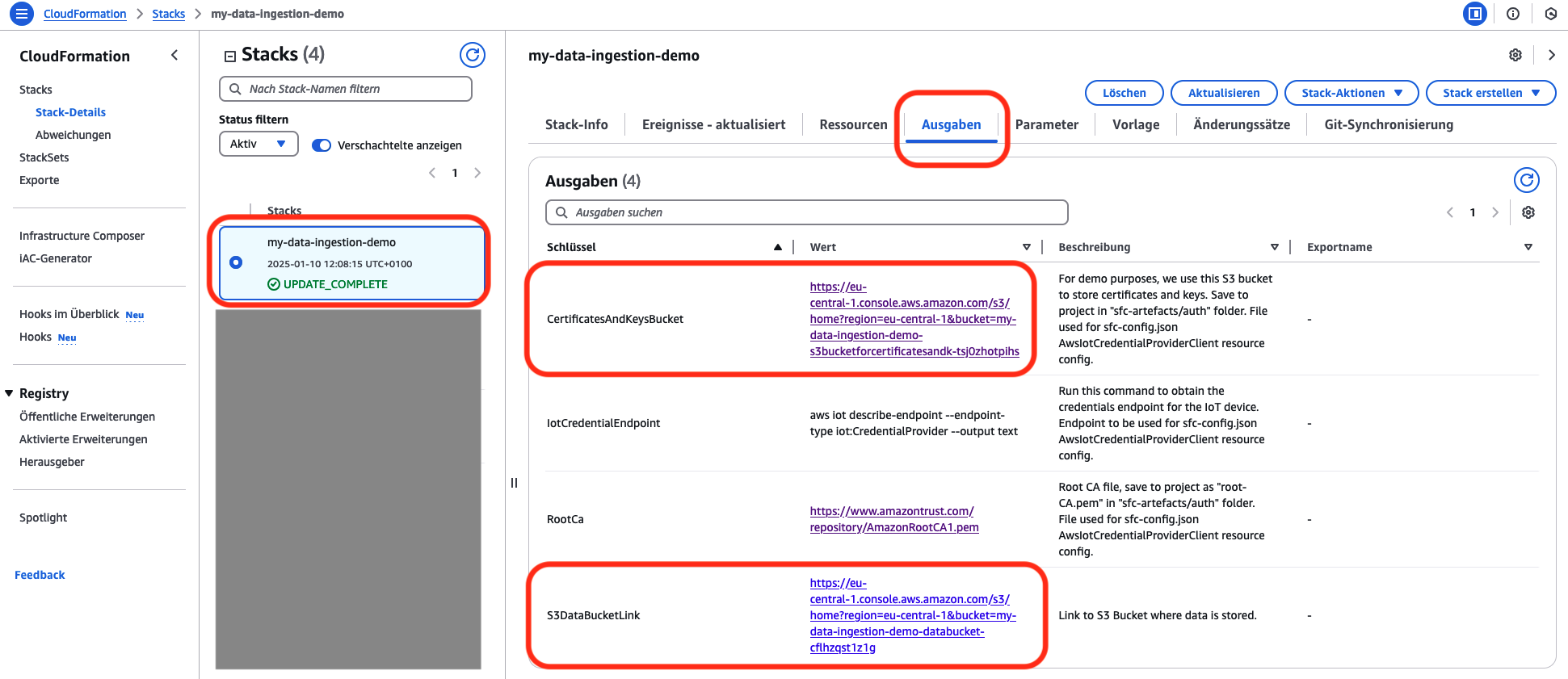The image size is (1568, 679).
Task: Click the Aktualisieren button
Action: pos(1224,93)
